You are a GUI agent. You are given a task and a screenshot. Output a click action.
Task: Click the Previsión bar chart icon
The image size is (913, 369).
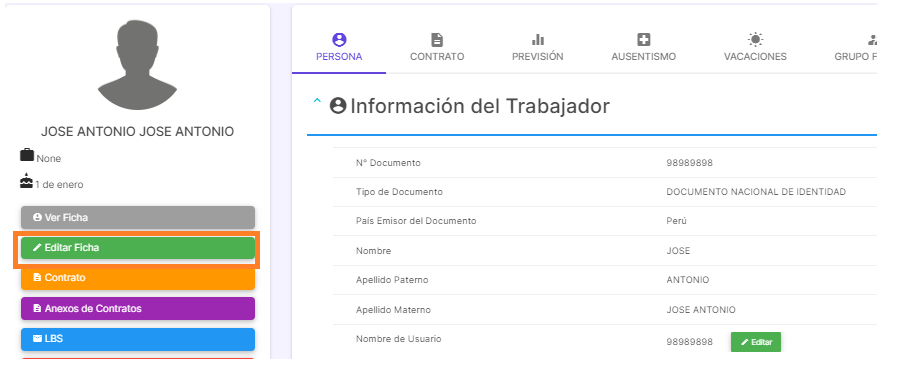[x=537, y=40]
